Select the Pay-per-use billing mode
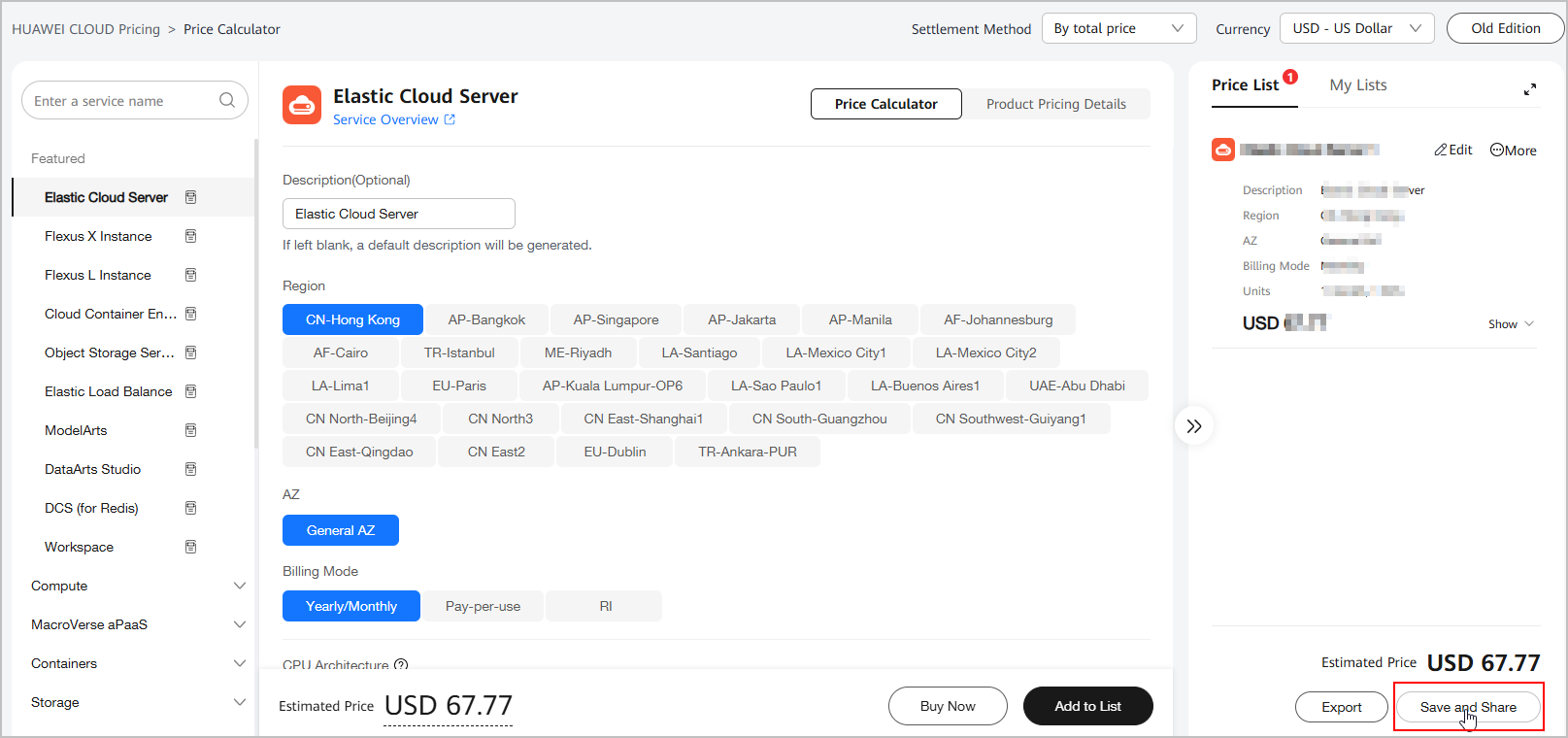 pyautogui.click(x=483, y=606)
